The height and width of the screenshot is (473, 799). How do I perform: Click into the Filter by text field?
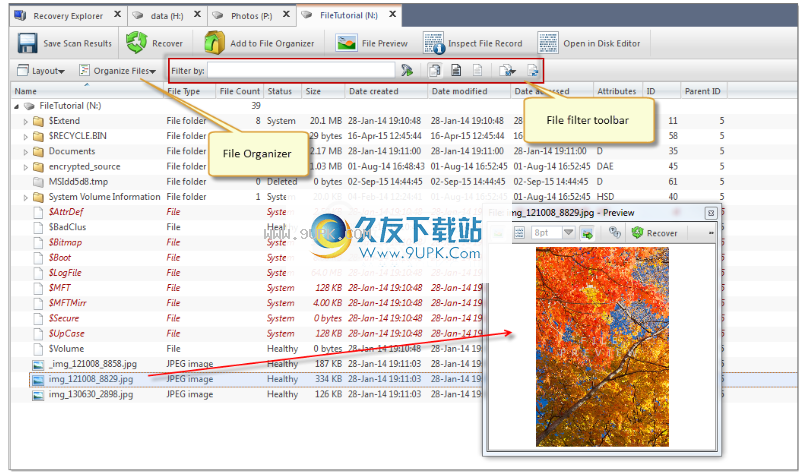click(x=301, y=70)
